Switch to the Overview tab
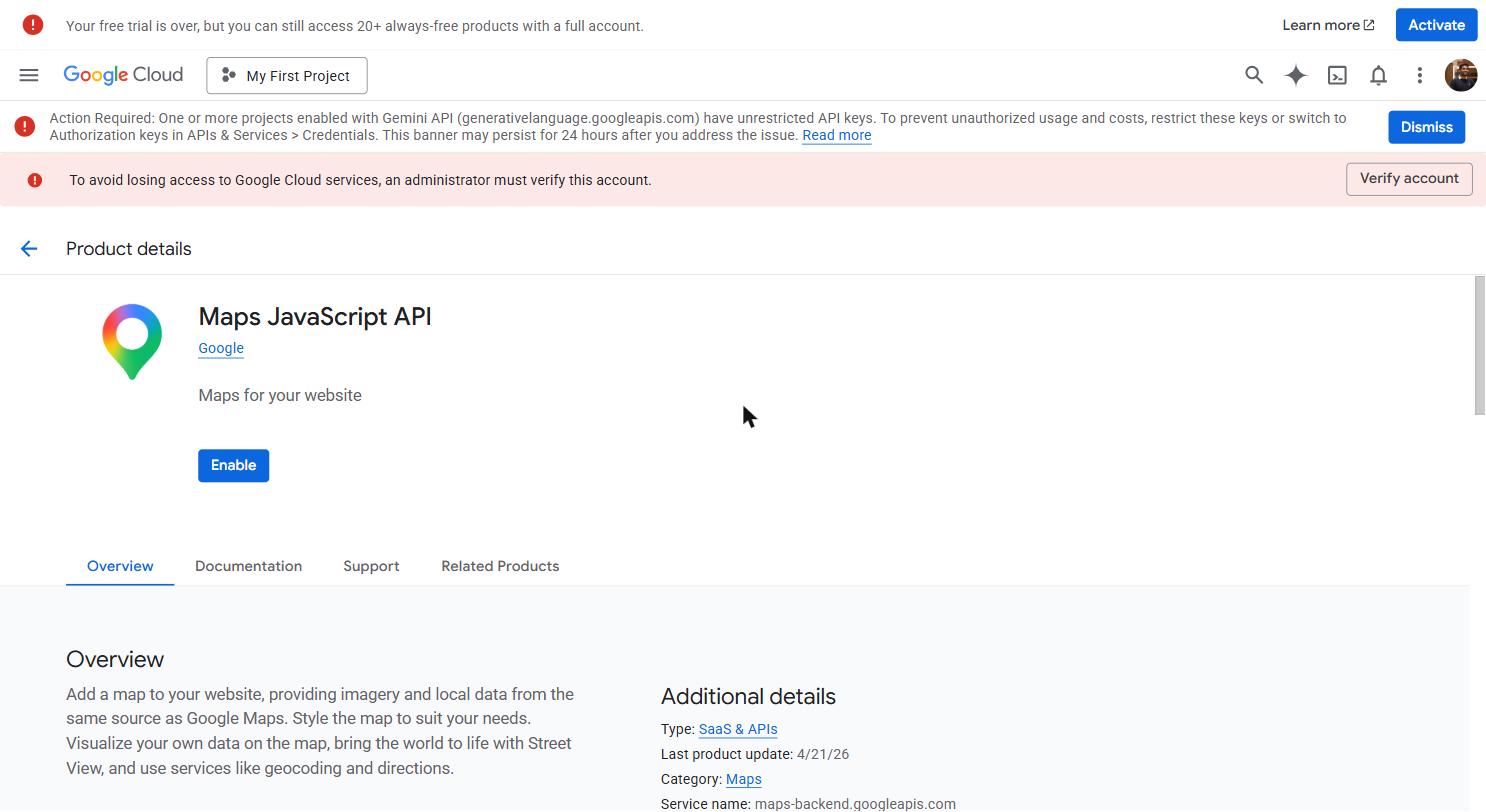Viewport: 1486px width, 812px height. pyautogui.click(x=120, y=566)
